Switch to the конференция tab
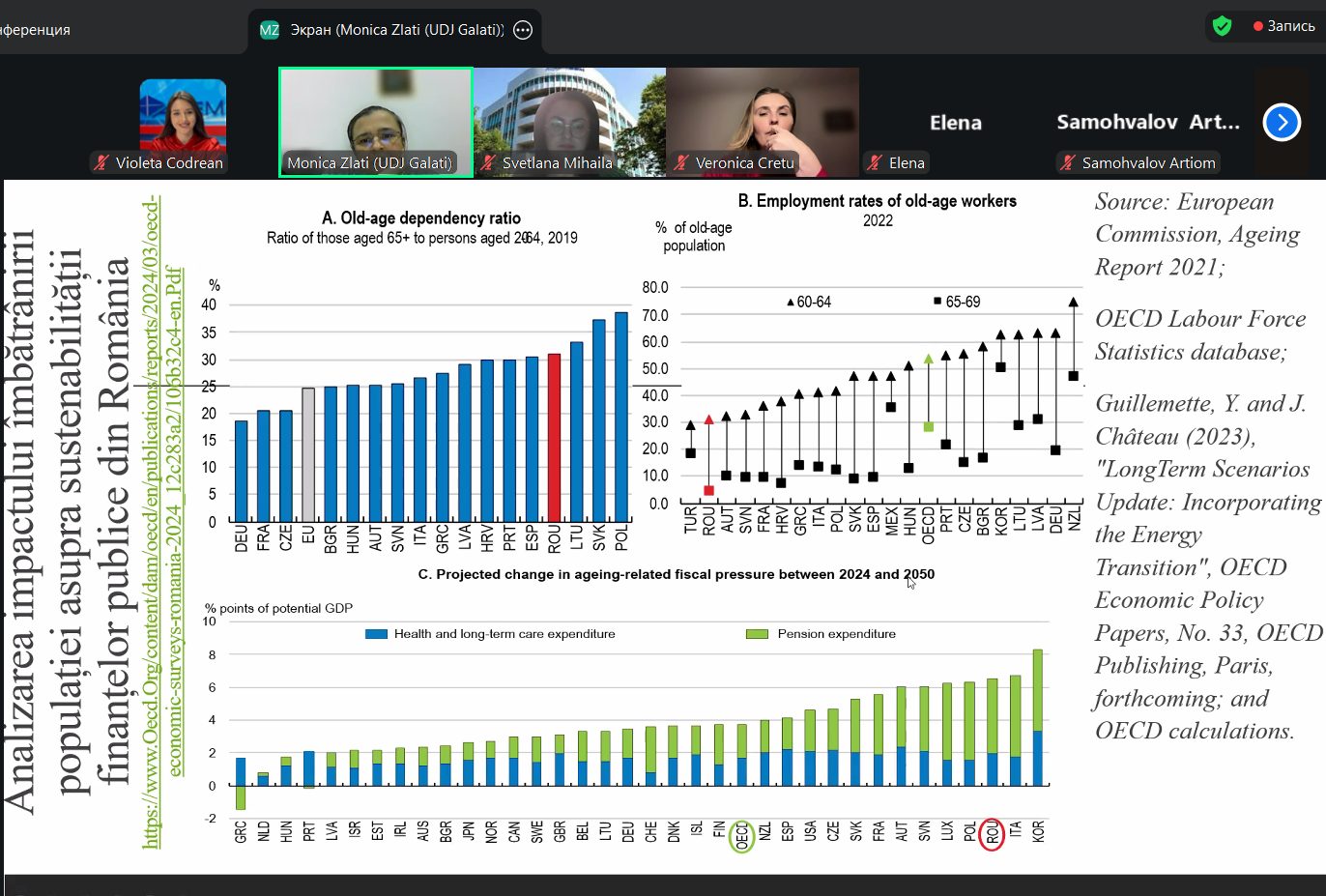Screen dimensions: 1326x896 pyautogui.click(x=39, y=30)
